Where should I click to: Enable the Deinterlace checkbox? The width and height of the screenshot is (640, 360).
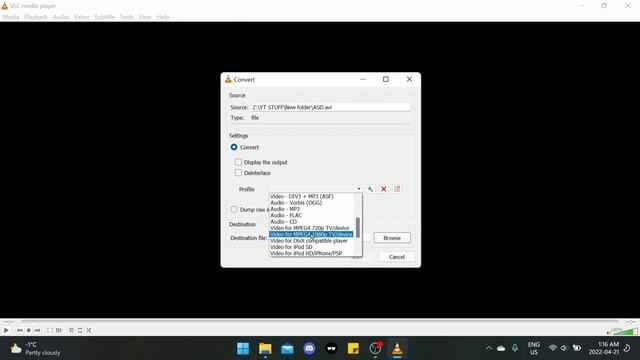point(238,173)
